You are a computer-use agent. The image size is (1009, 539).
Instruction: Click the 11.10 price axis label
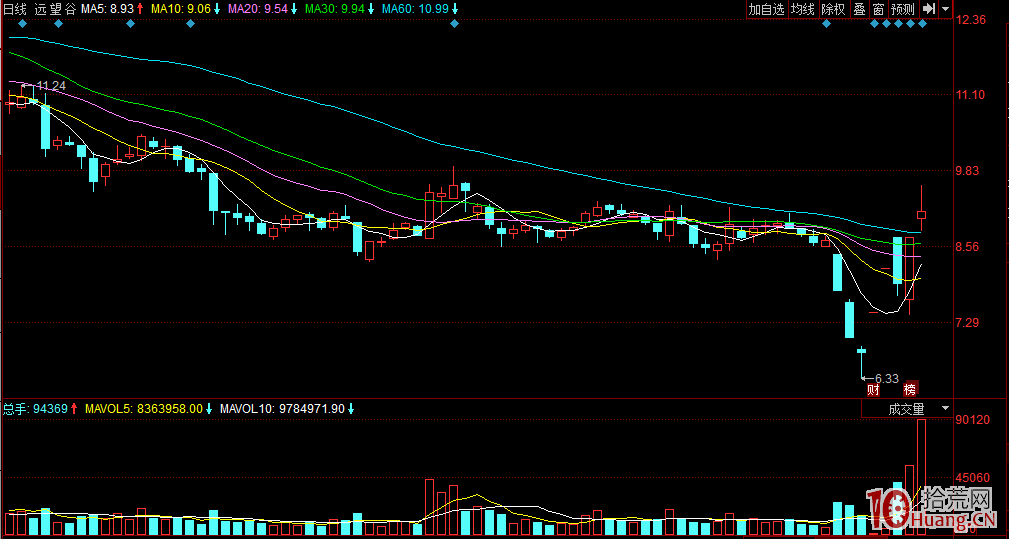(x=971, y=95)
